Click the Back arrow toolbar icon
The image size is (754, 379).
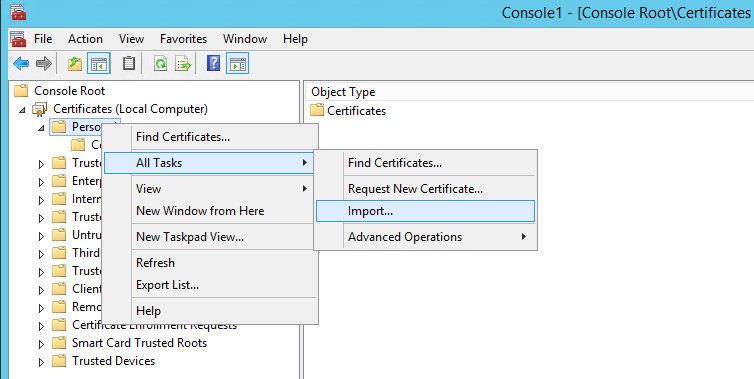point(21,63)
